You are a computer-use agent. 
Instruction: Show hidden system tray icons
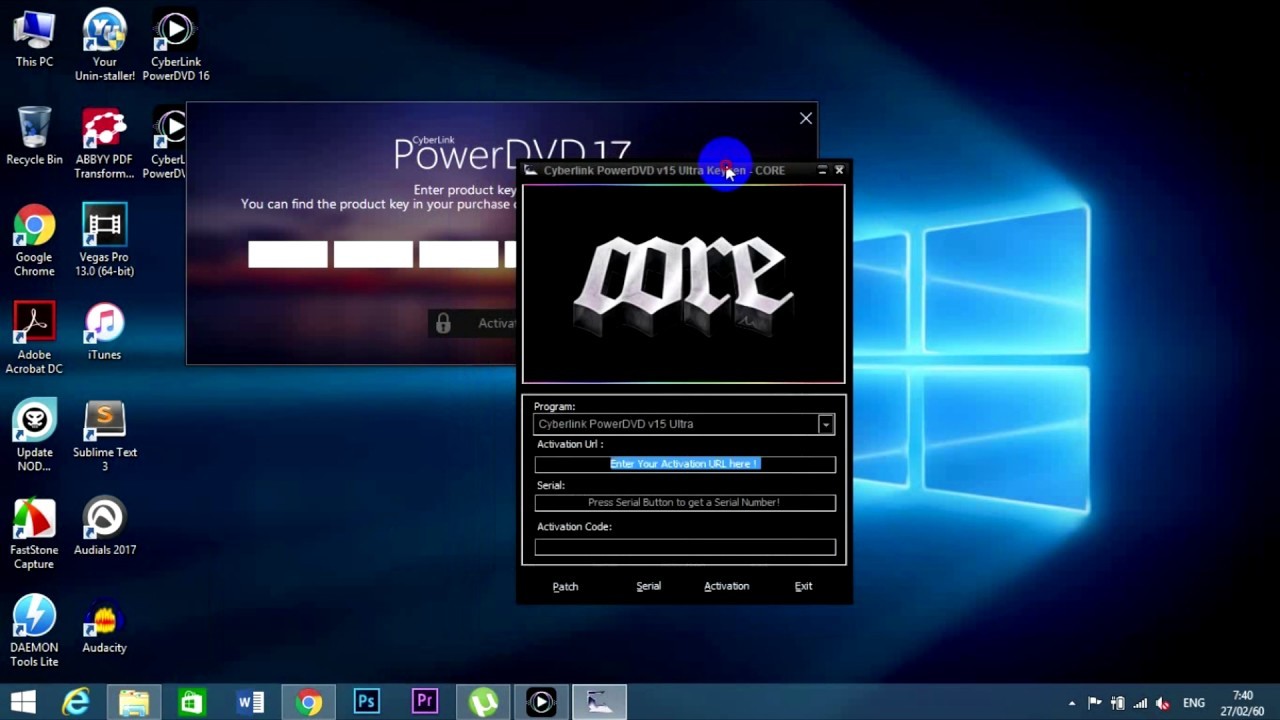point(1072,703)
